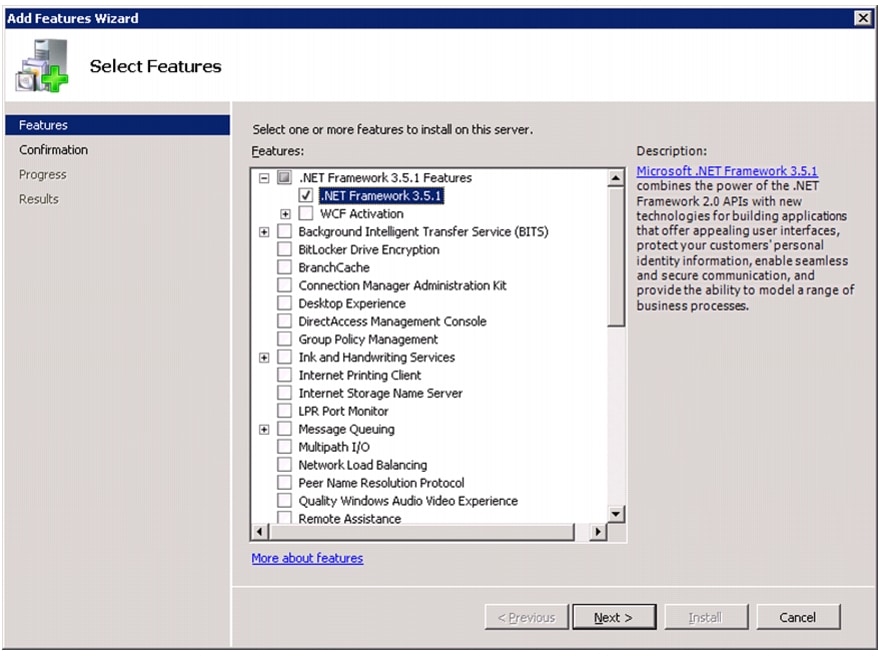The height and width of the screenshot is (672, 878).
Task: Click the Previous button
Action: pos(526,617)
